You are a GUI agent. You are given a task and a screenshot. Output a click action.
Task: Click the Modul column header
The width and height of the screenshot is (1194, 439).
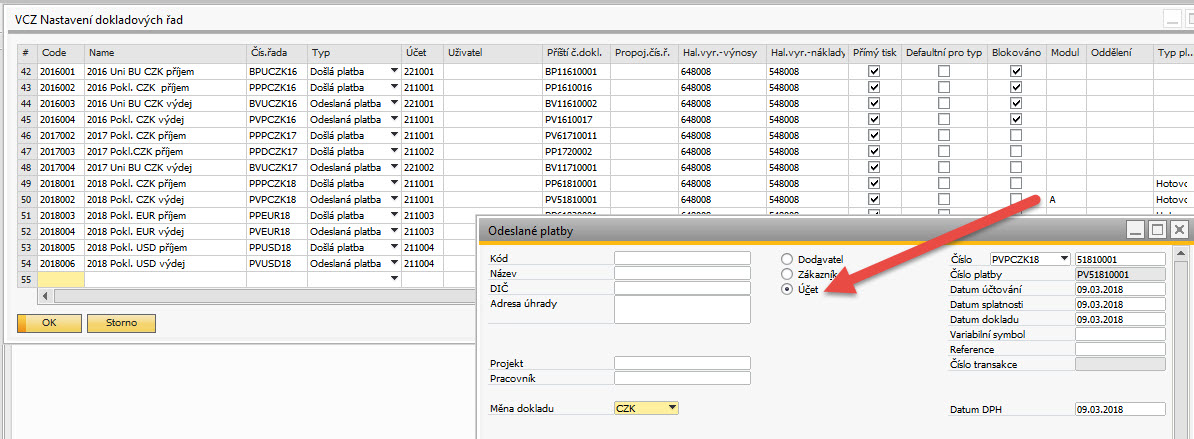(x=1066, y=53)
